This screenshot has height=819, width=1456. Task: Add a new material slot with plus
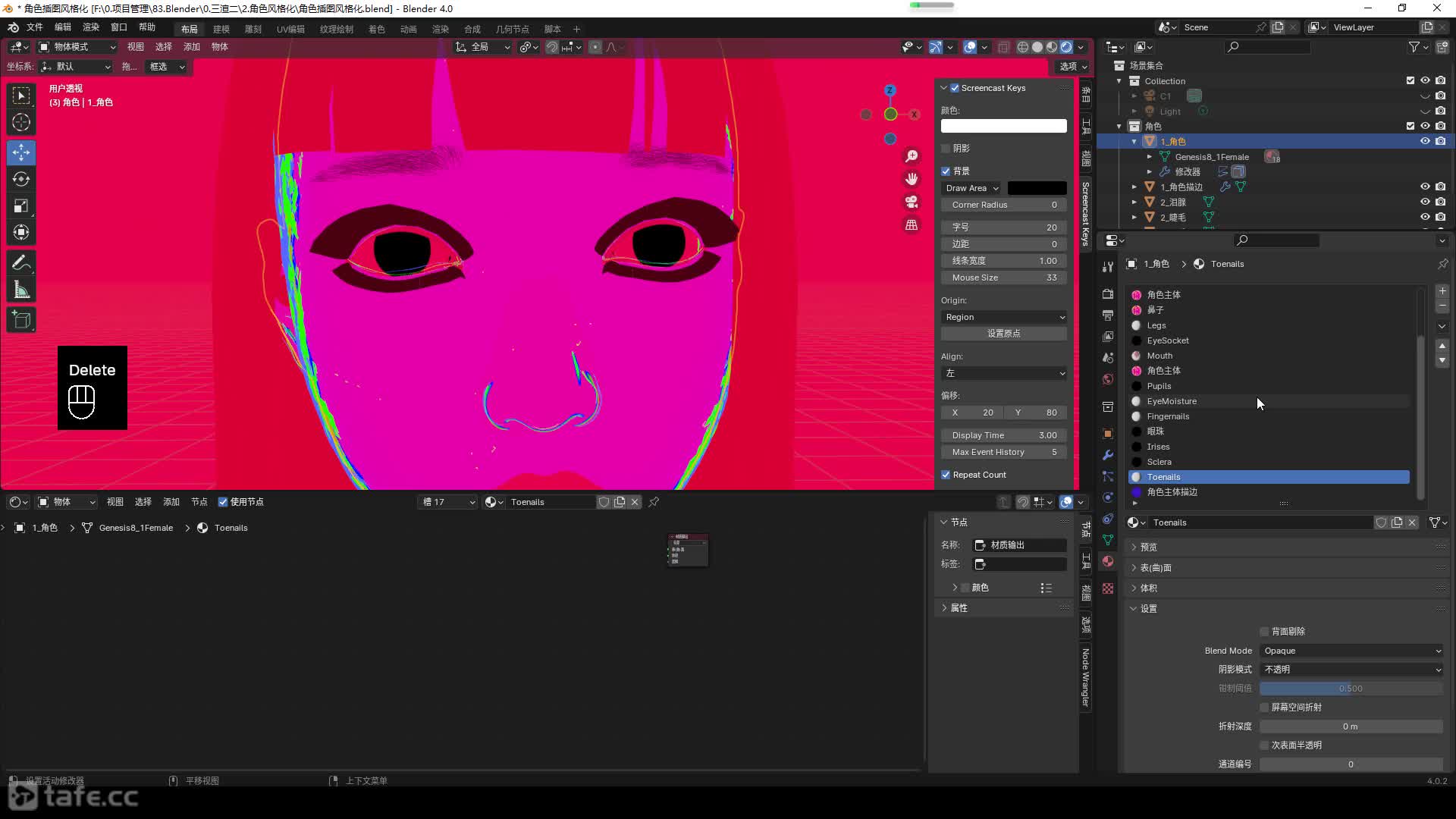coord(1442,291)
